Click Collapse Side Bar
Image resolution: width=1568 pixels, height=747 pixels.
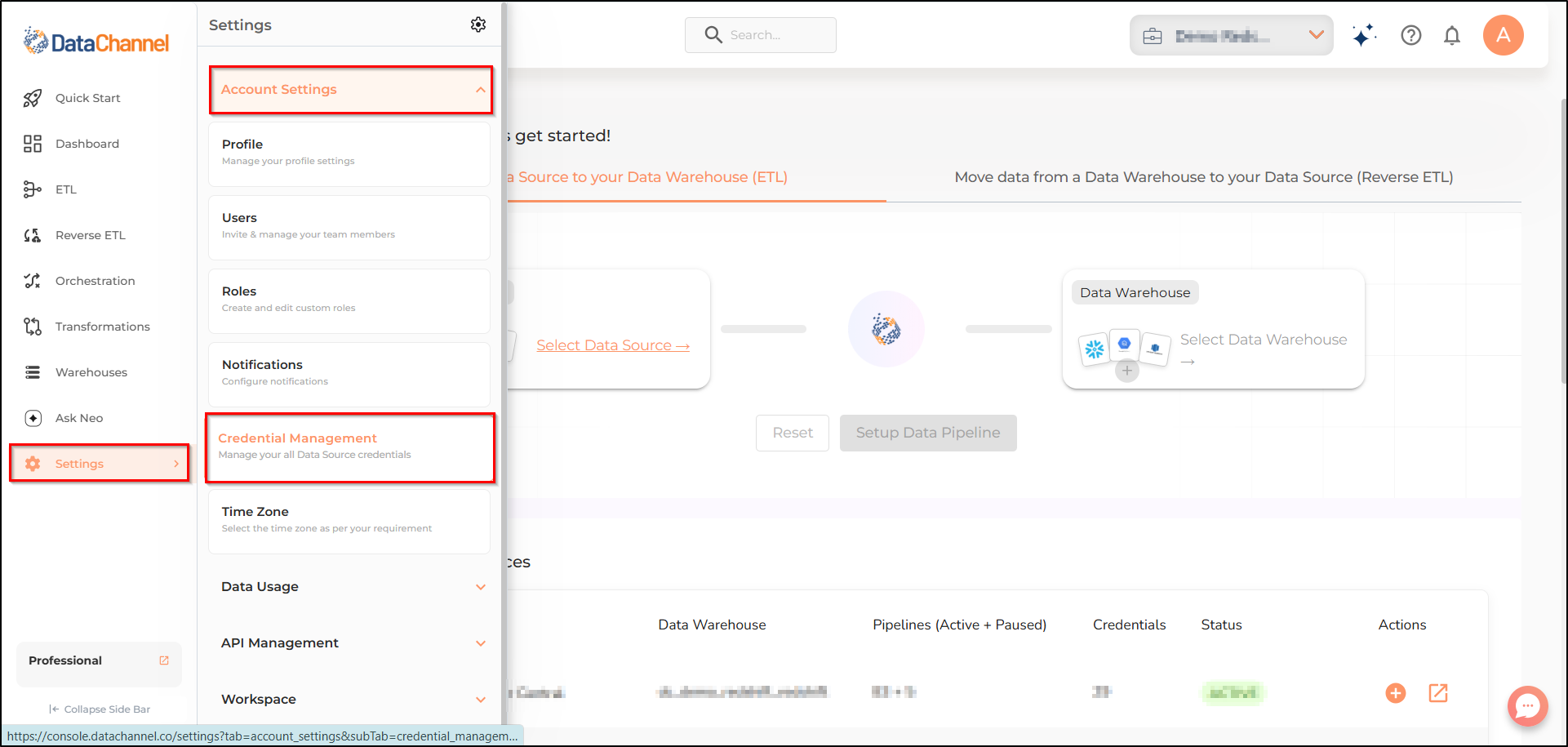pos(100,709)
